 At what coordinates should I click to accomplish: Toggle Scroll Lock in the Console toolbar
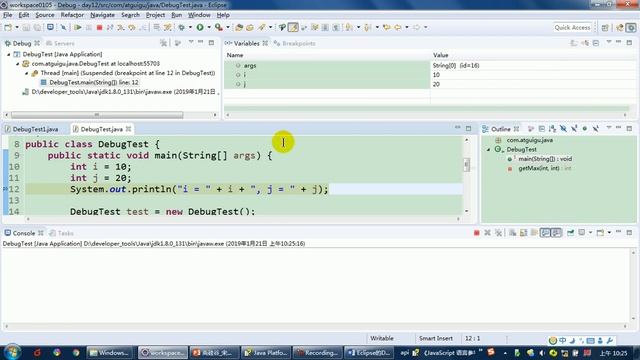coord(524,233)
